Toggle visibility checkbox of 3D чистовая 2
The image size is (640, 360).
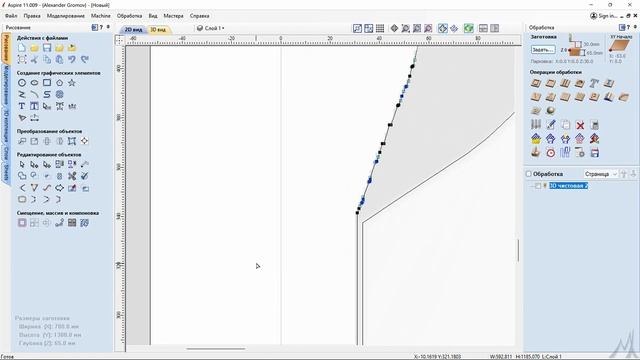point(538,186)
